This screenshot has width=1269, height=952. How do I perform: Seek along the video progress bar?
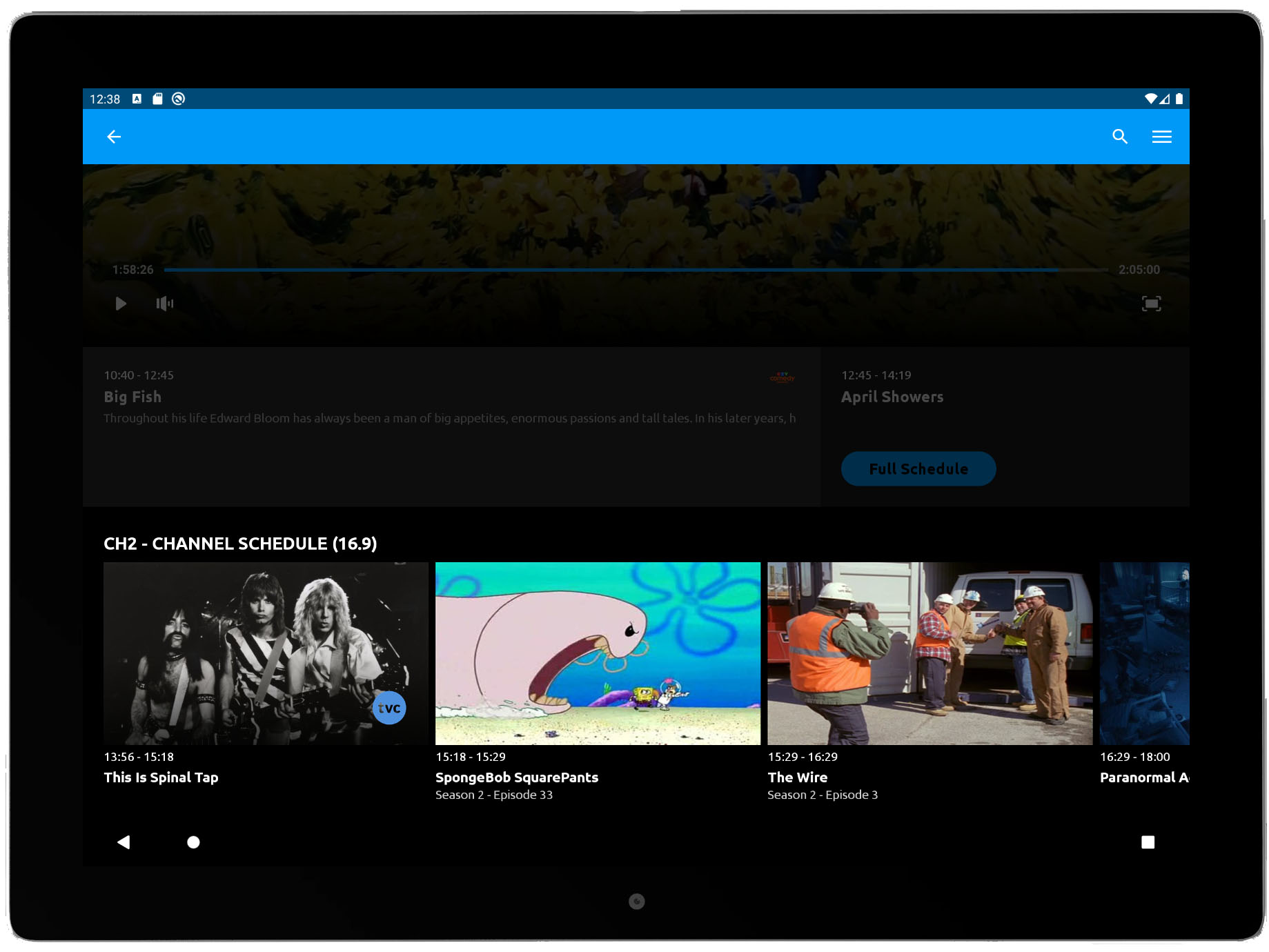coord(636,270)
